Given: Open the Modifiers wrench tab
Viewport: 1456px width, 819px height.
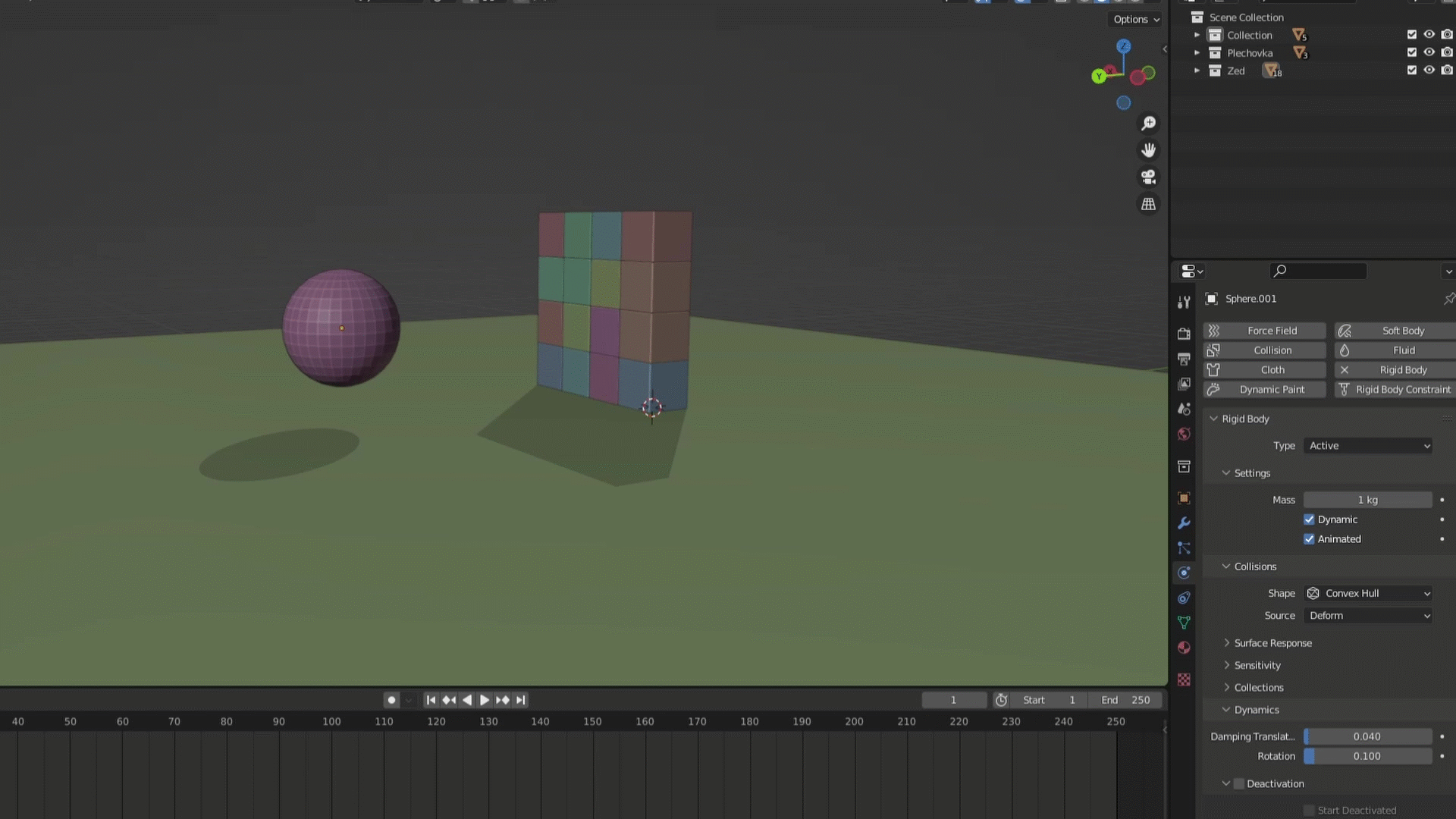Looking at the screenshot, I should pos(1184,523).
